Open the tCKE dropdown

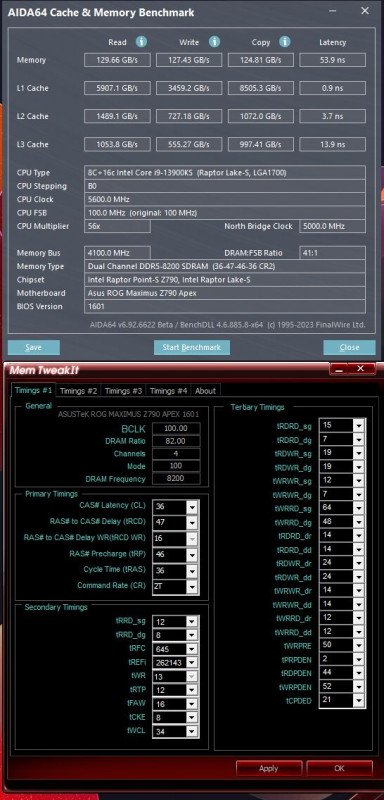[x=192, y=718]
